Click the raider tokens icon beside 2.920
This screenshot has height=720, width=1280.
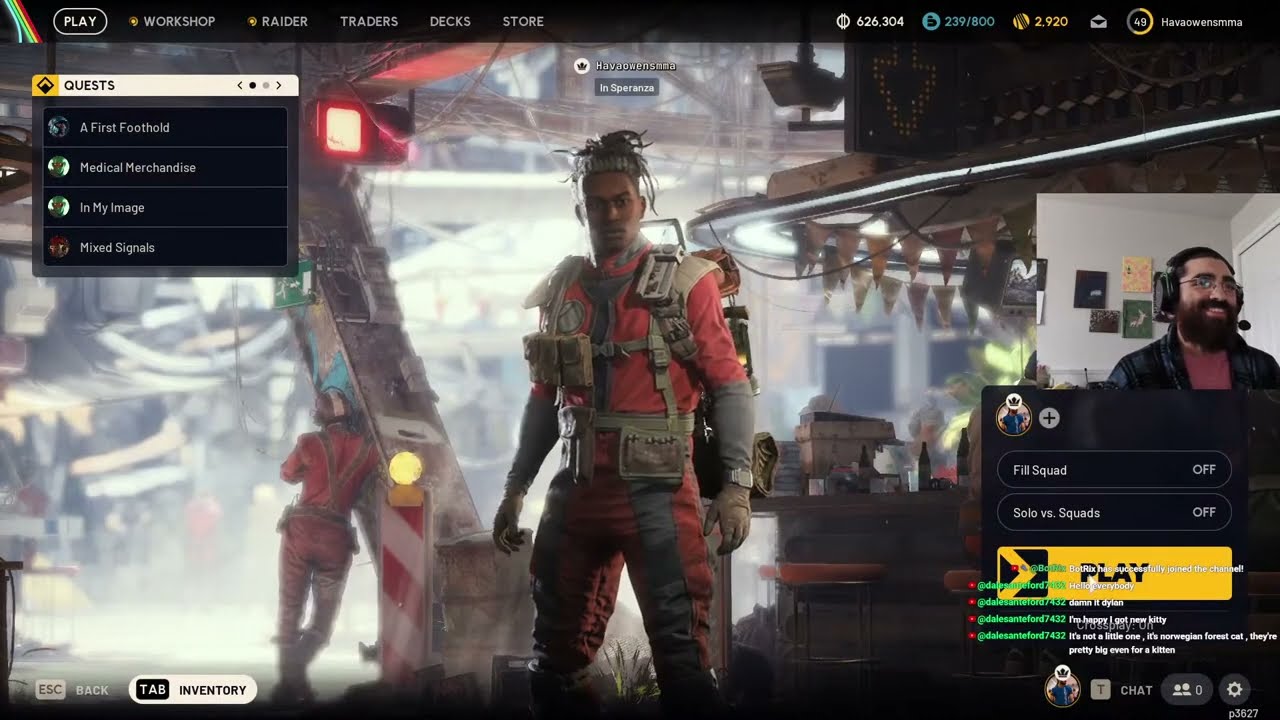1021,21
